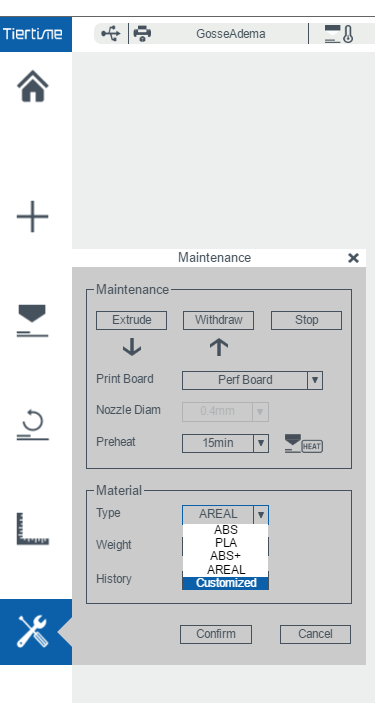375x725 pixels.
Task: Open the Home sidebar icon
Action: tap(33, 86)
